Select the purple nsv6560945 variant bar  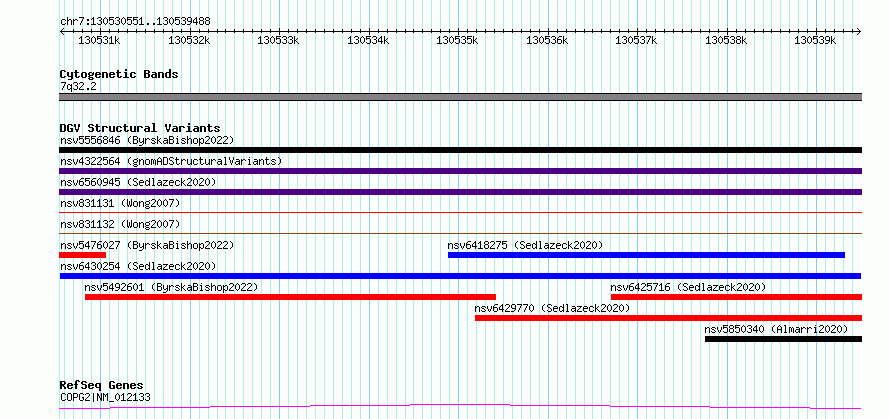460,192
